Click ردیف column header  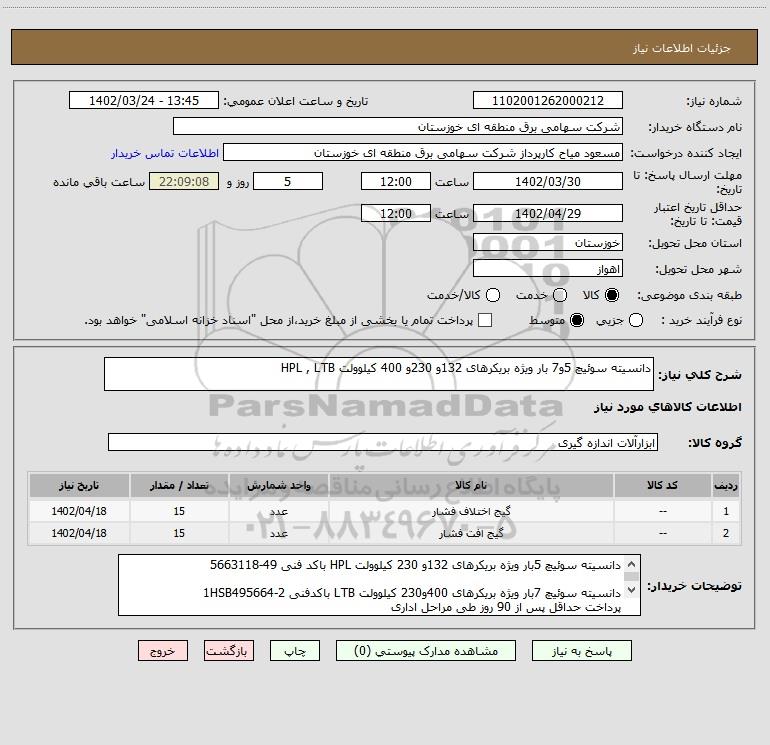[726, 486]
